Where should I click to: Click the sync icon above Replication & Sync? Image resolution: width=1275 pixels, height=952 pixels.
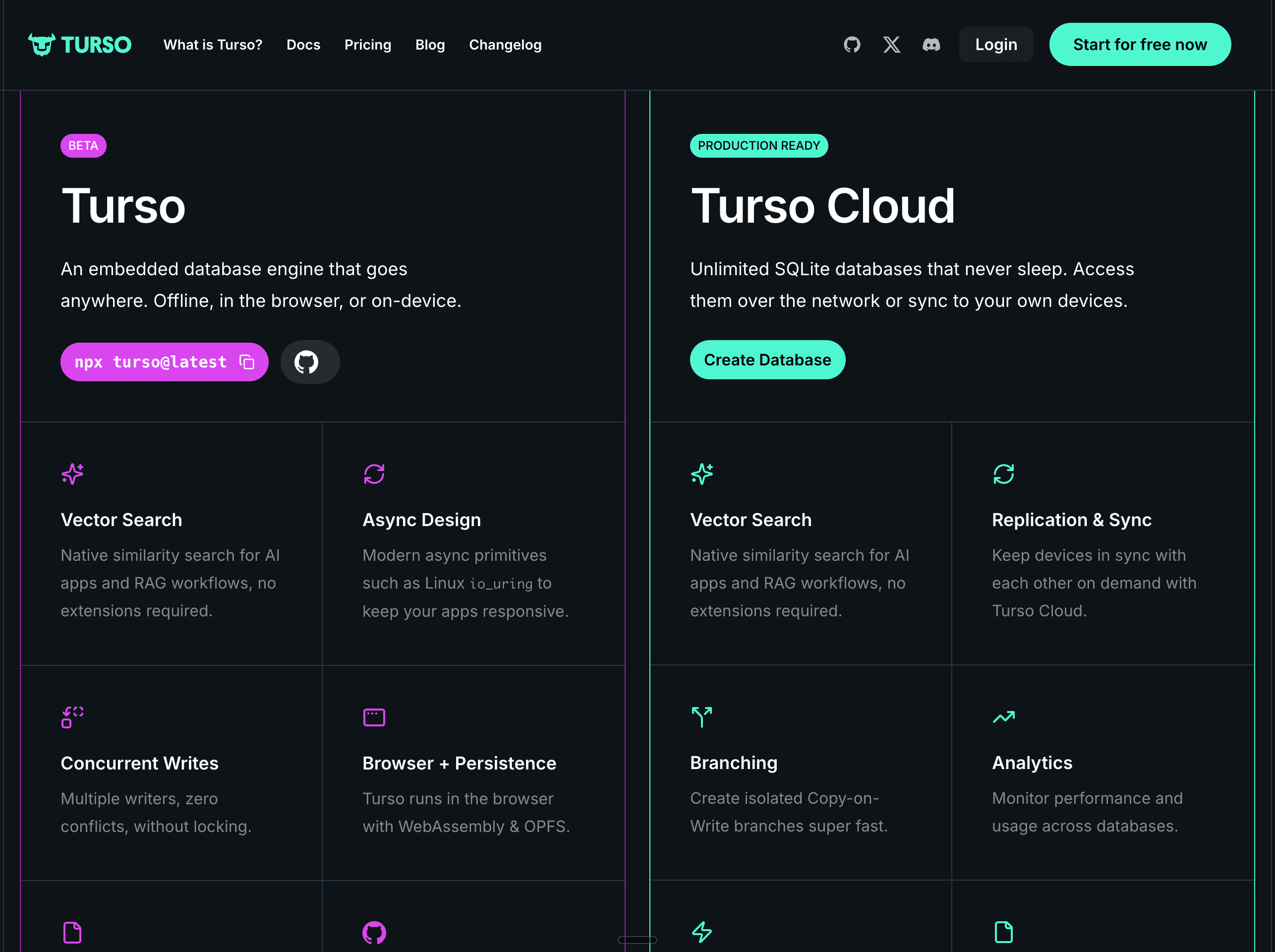coord(1004,474)
